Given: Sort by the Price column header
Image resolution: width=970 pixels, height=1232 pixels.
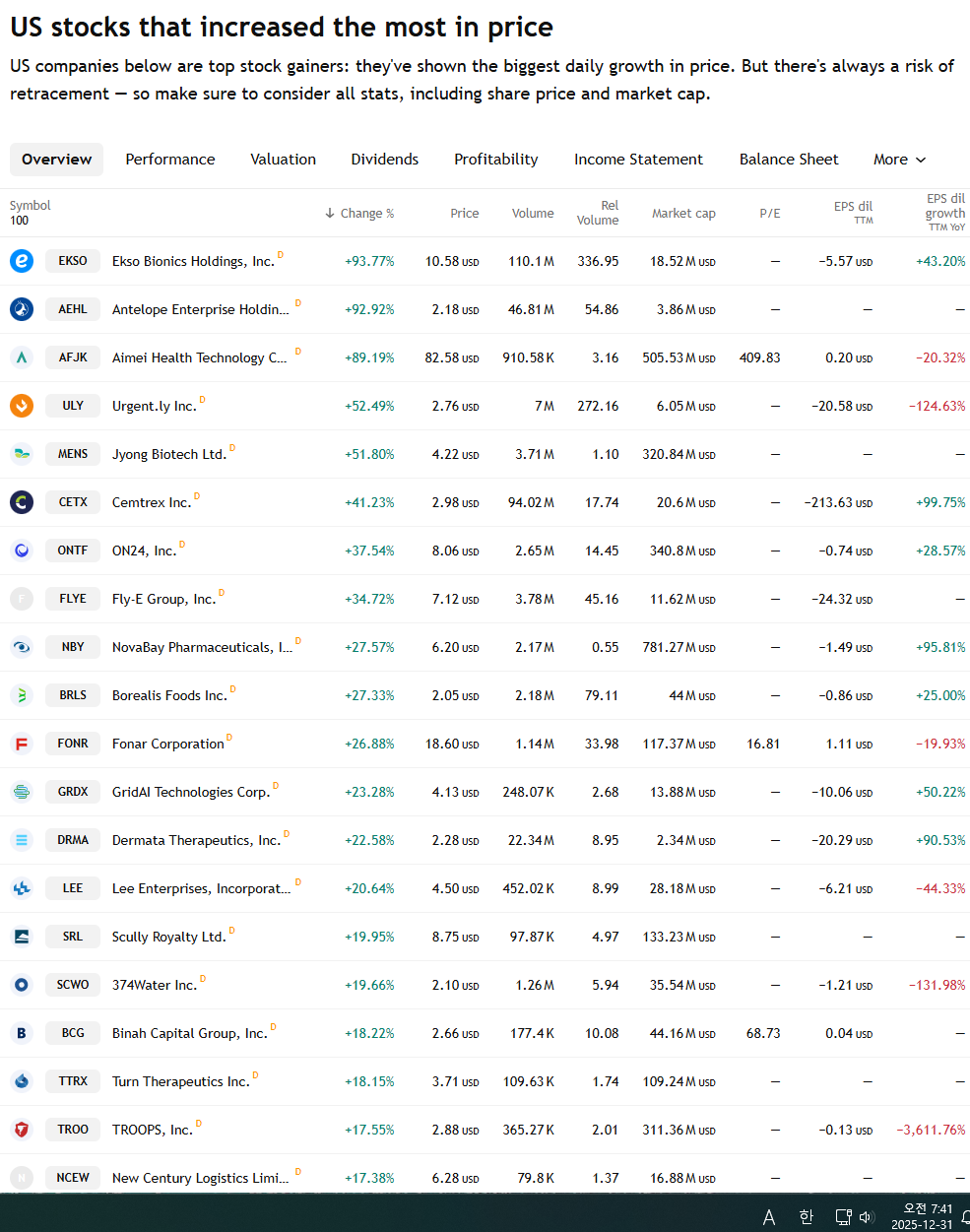Looking at the screenshot, I should [x=465, y=213].
